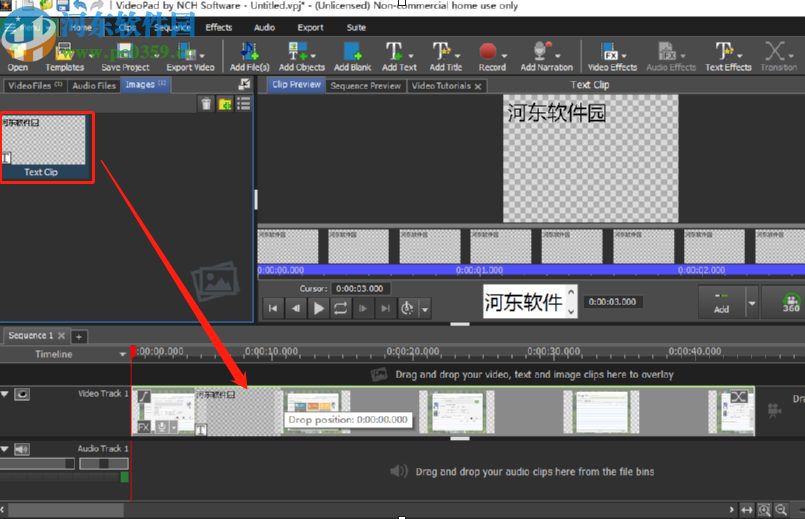Image resolution: width=805 pixels, height=519 pixels.
Task: Open the Export menu
Action: [311, 28]
